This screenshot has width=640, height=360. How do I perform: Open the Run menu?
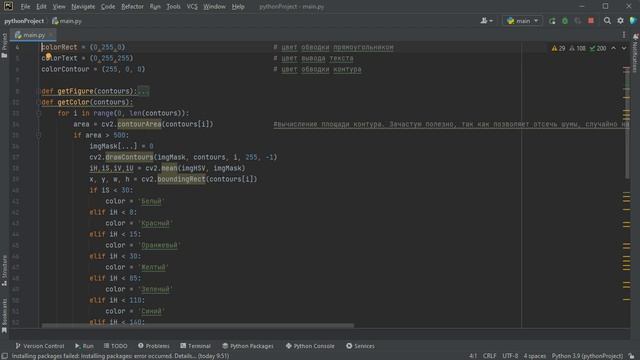point(155,7)
